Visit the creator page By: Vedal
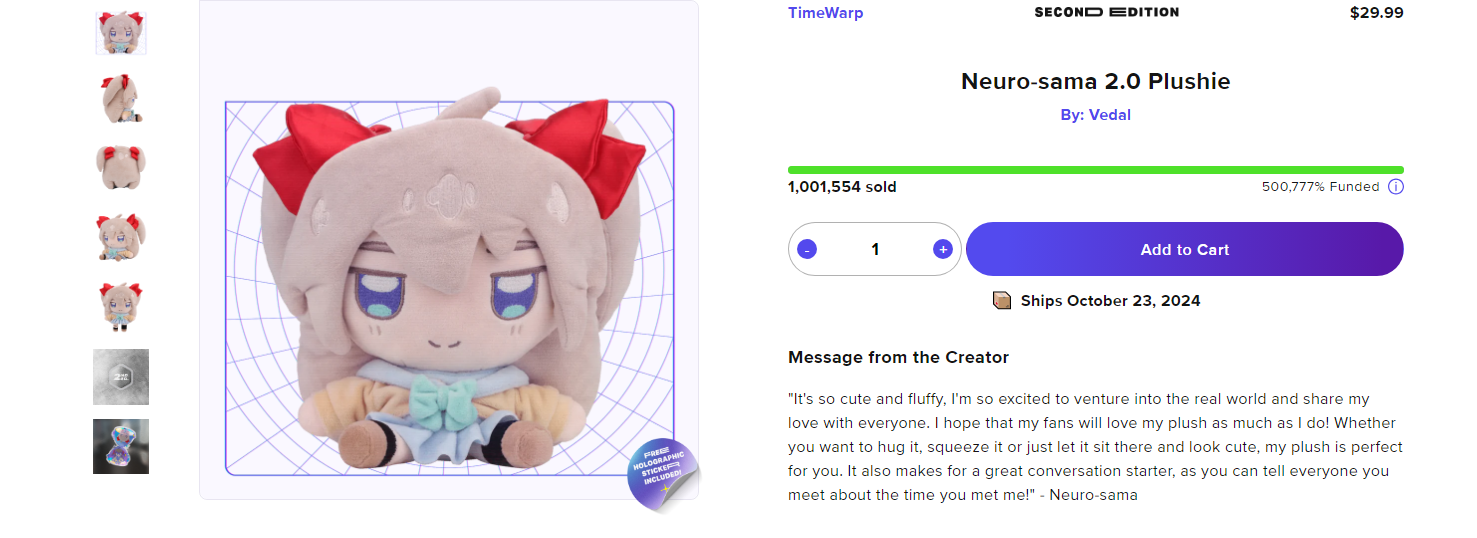 click(1095, 115)
